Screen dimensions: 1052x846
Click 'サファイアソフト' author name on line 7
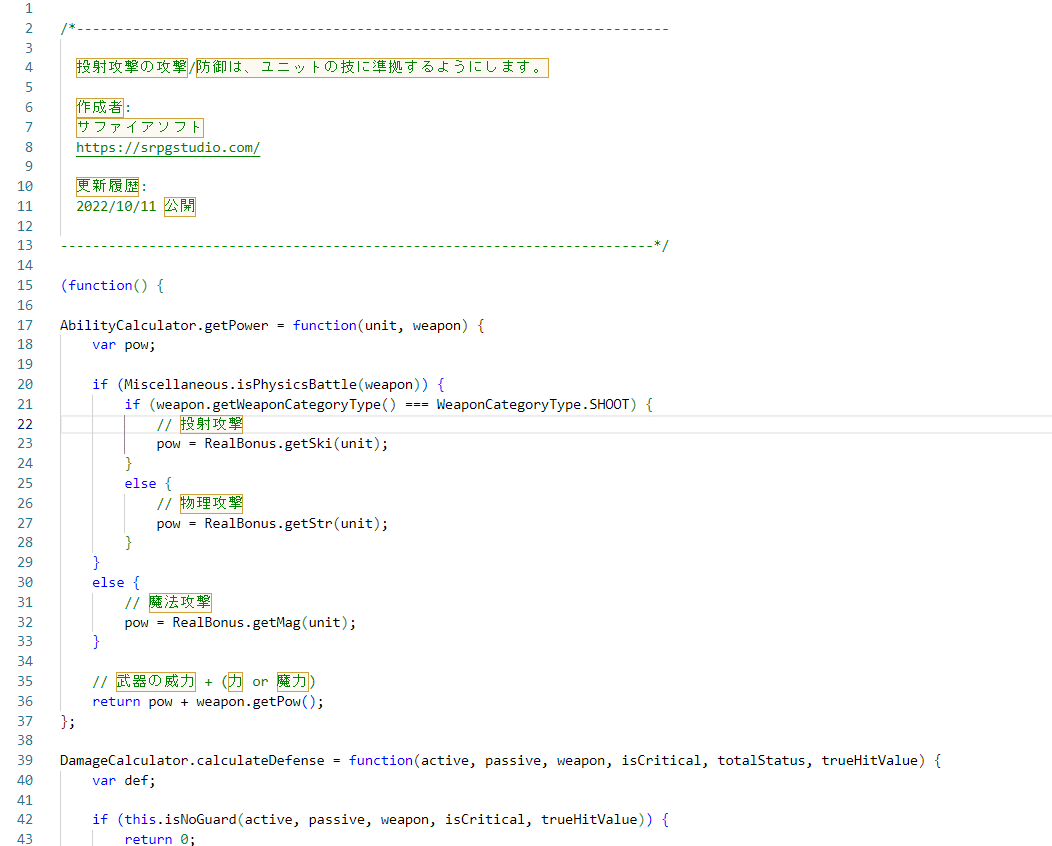pyautogui.click(x=140, y=127)
